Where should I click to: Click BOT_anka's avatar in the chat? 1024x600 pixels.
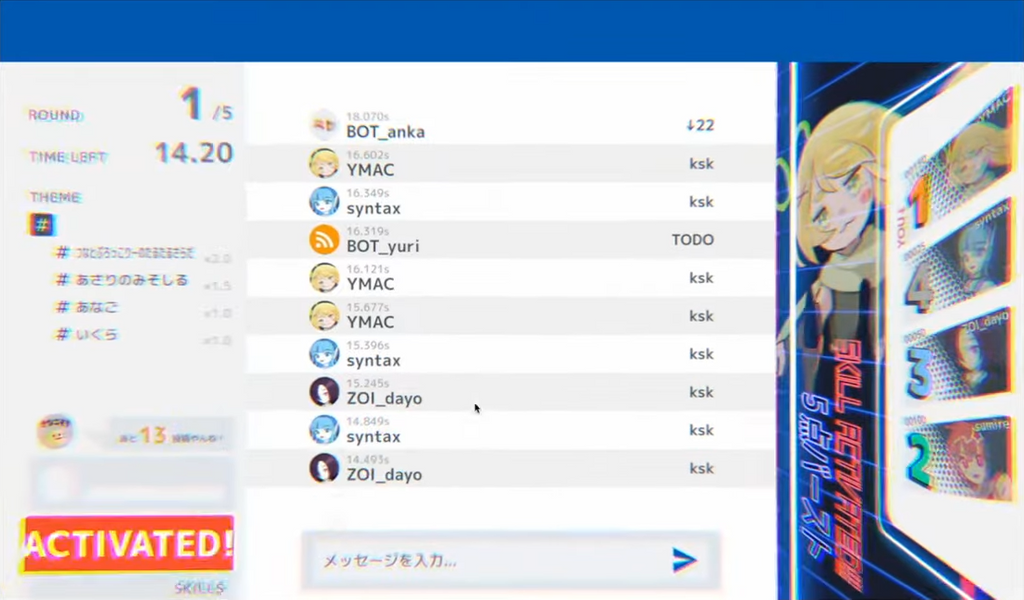pos(324,125)
